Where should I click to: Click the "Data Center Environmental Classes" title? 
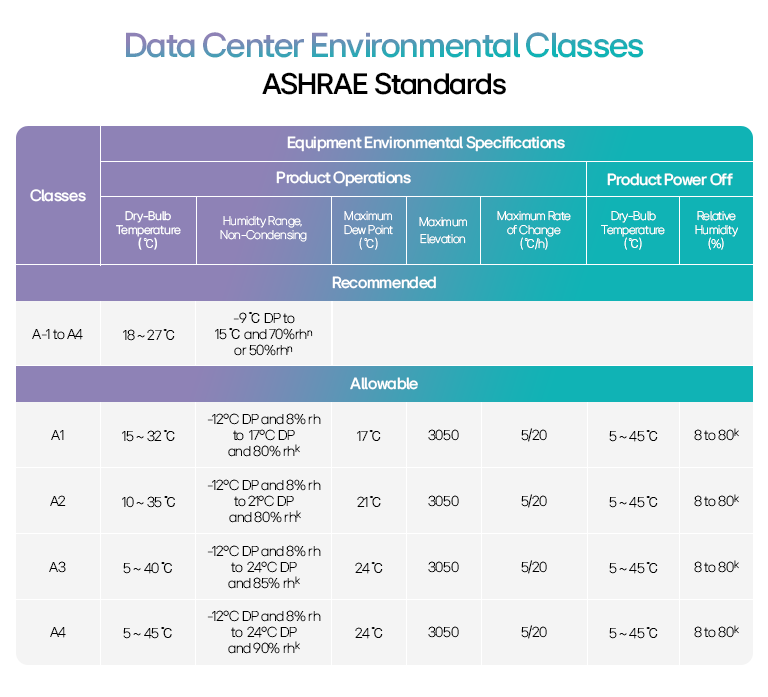coord(384,46)
